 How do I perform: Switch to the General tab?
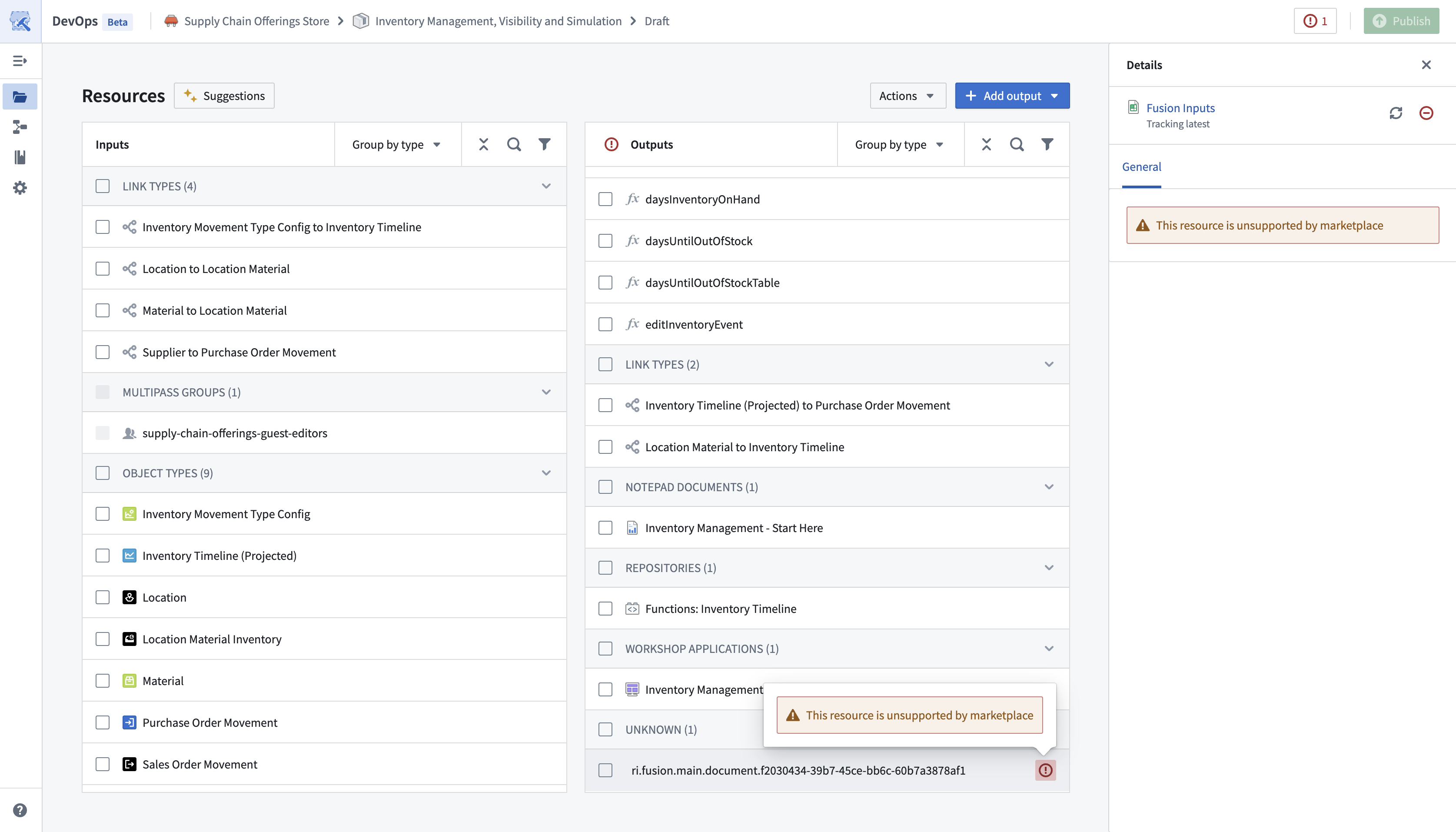(x=1141, y=167)
